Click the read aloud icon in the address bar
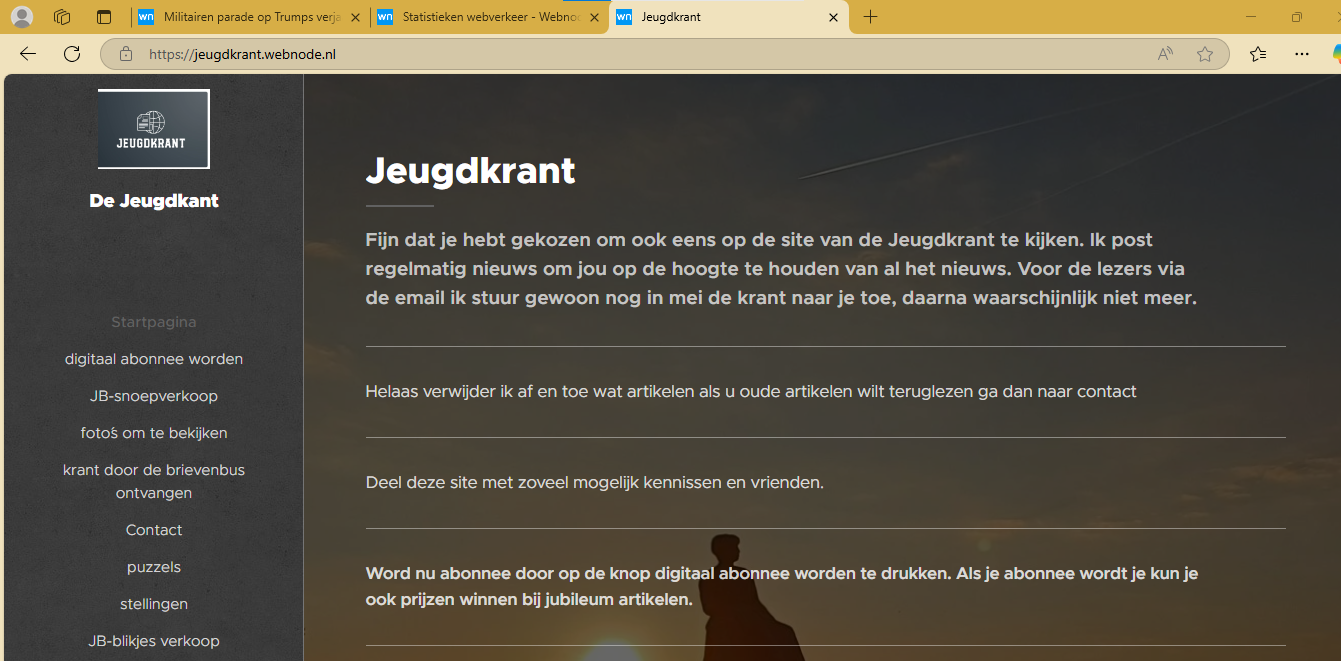Screen dimensions: 1341x661 pos(1165,54)
